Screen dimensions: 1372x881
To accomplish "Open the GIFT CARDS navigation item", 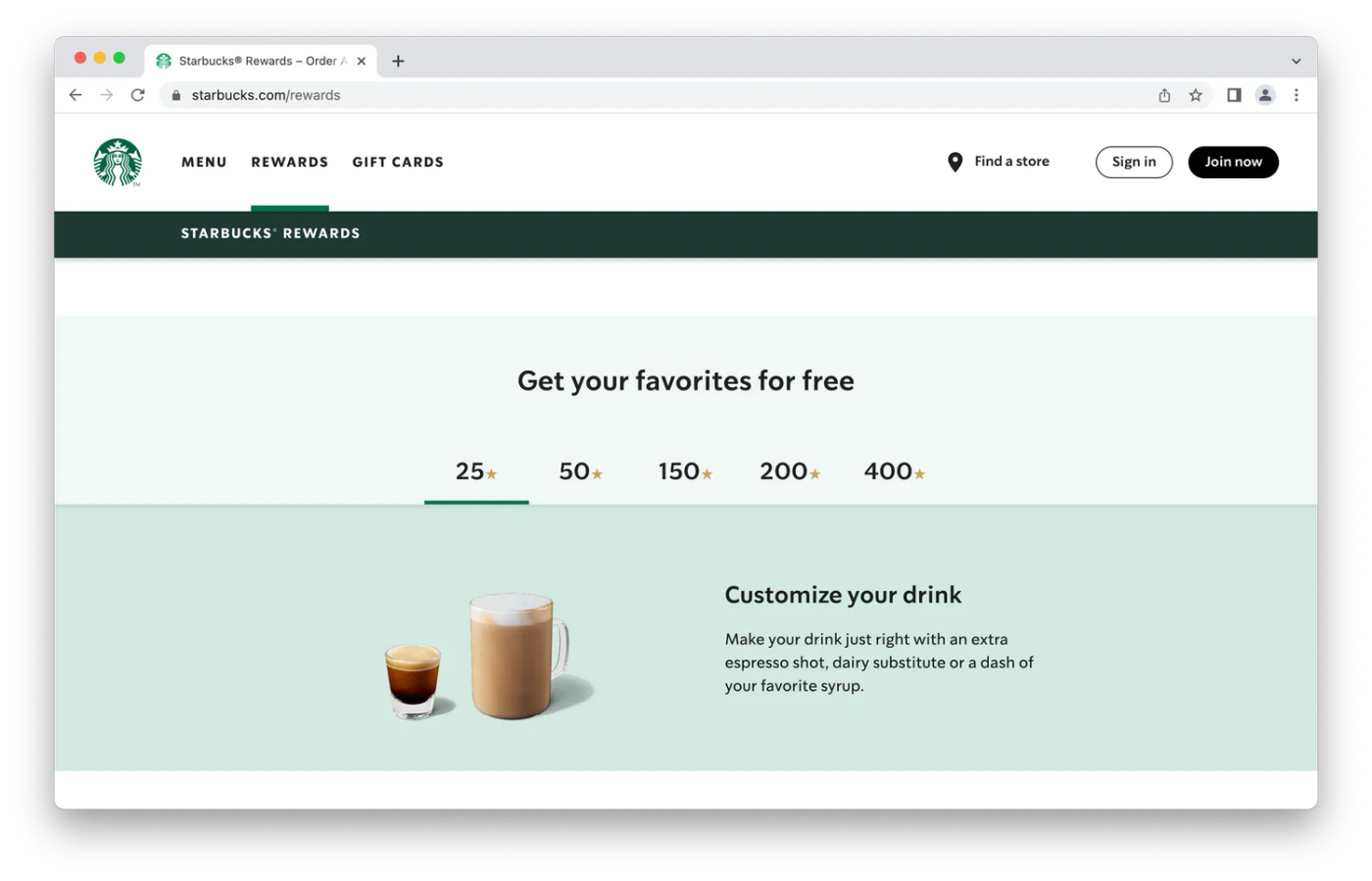I will (398, 162).
